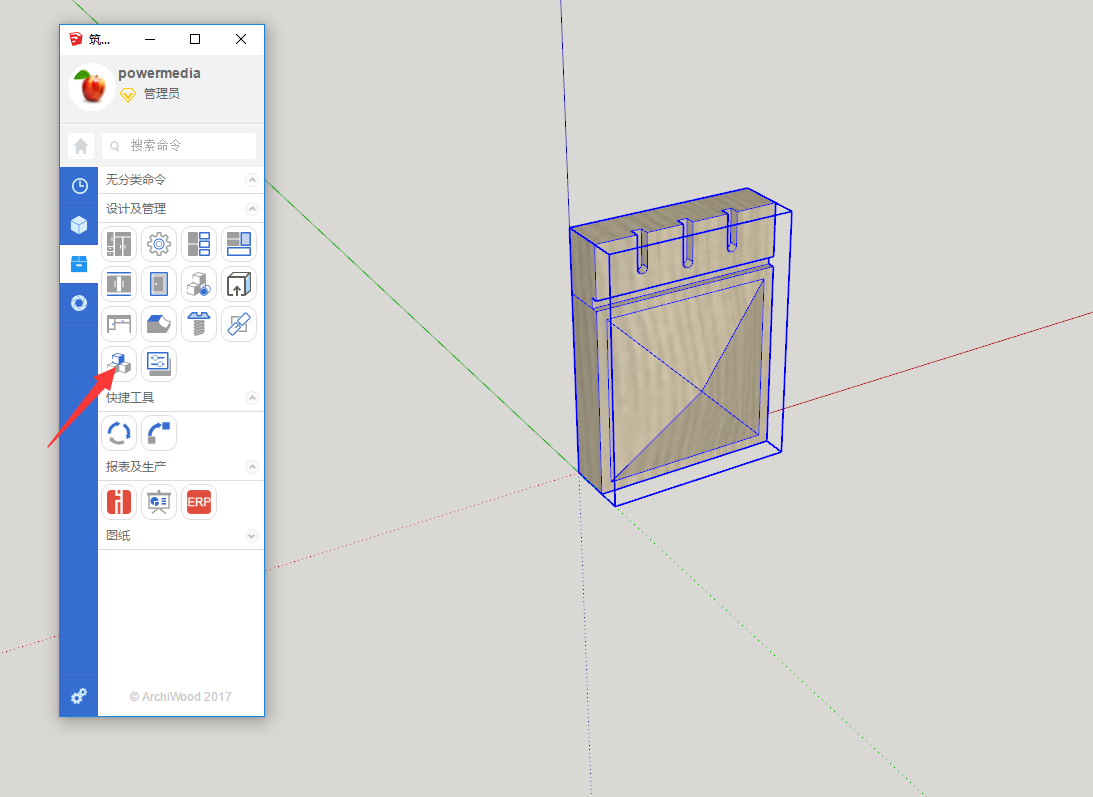
Task: Click the chain link icon
Action: coord(239,324)
